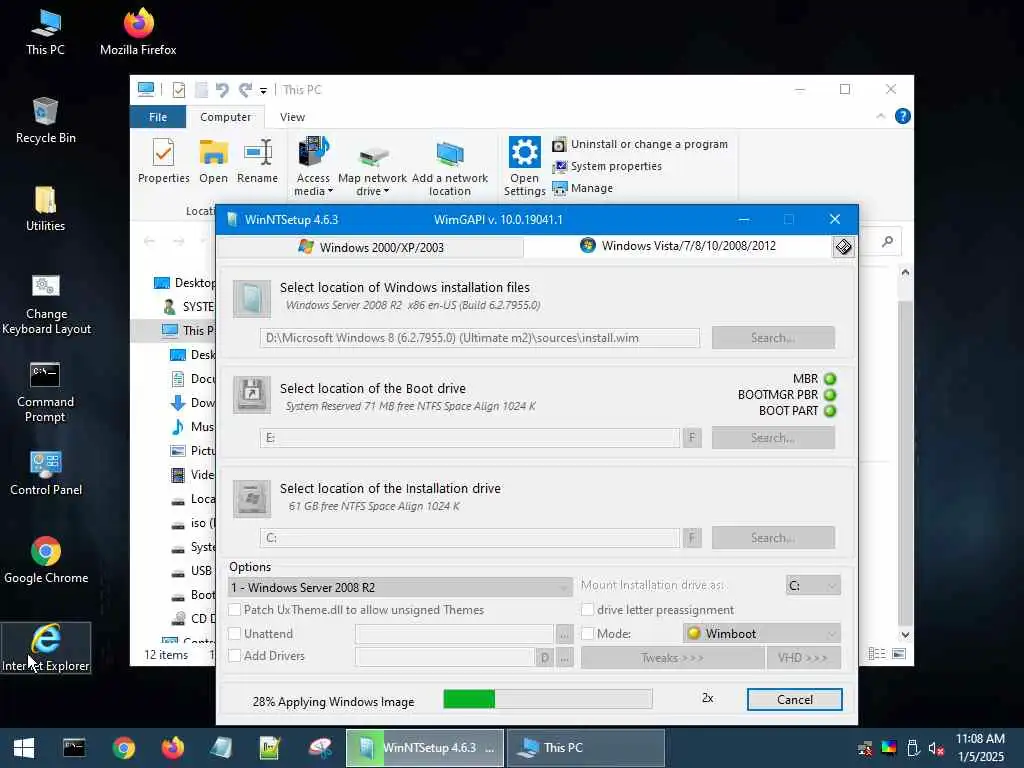This screenshot has height=768, width=1024.
Task: Click Explorer search magnifier icon
Action: [x=887, y=242]
